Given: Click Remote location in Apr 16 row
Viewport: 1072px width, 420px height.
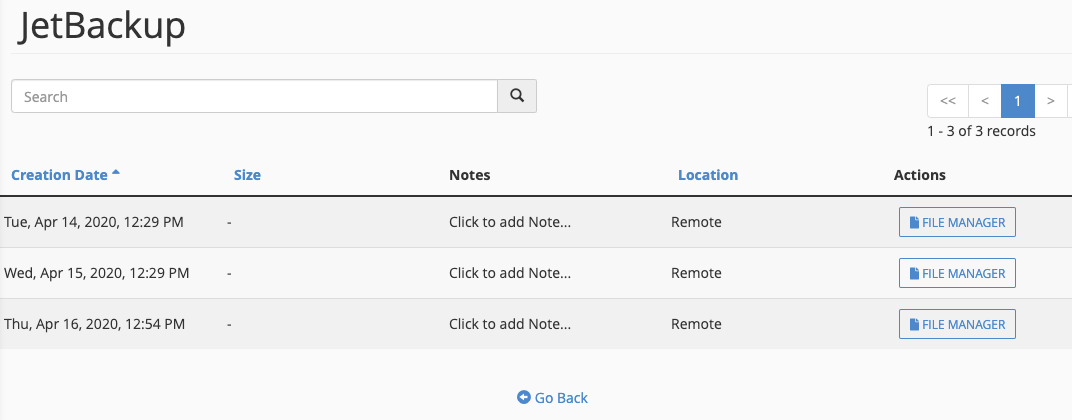Looking at the screenshot, I should coord(696,324).
